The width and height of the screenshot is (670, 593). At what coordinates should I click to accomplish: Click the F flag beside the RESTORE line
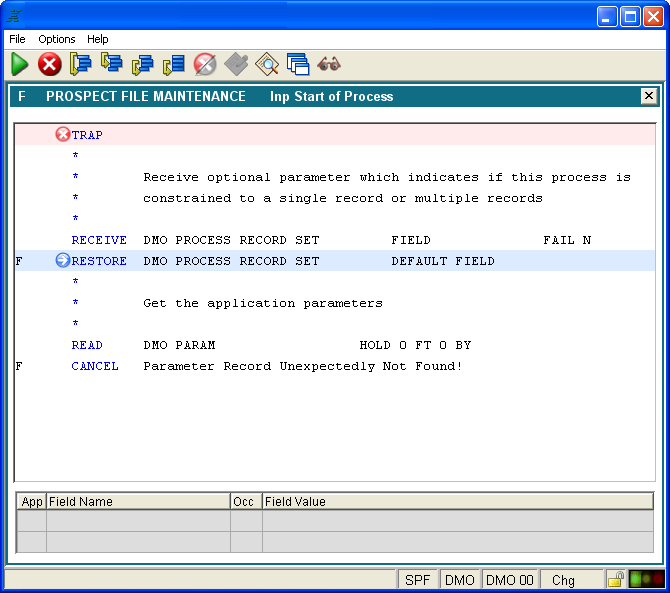19,261
